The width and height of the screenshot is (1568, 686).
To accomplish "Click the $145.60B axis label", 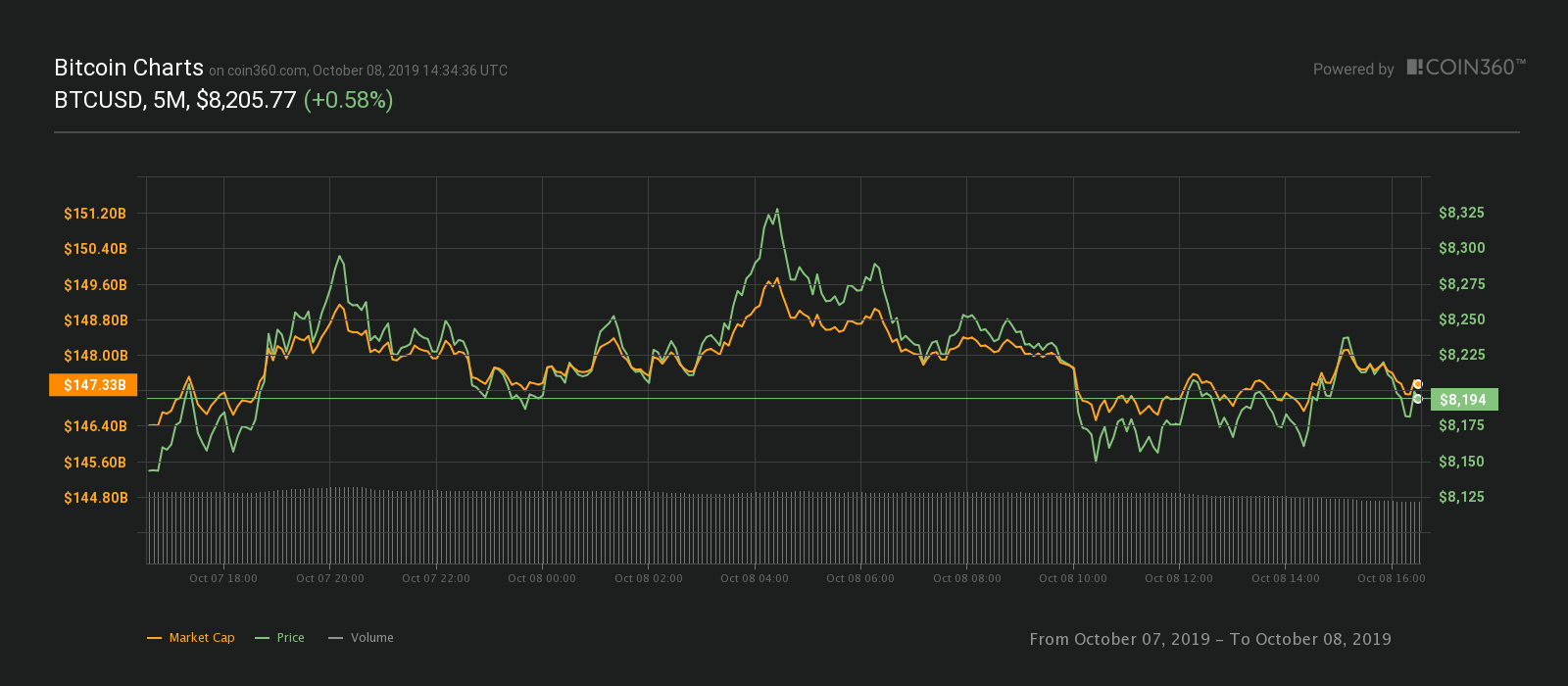I will (x=95, y=463).
